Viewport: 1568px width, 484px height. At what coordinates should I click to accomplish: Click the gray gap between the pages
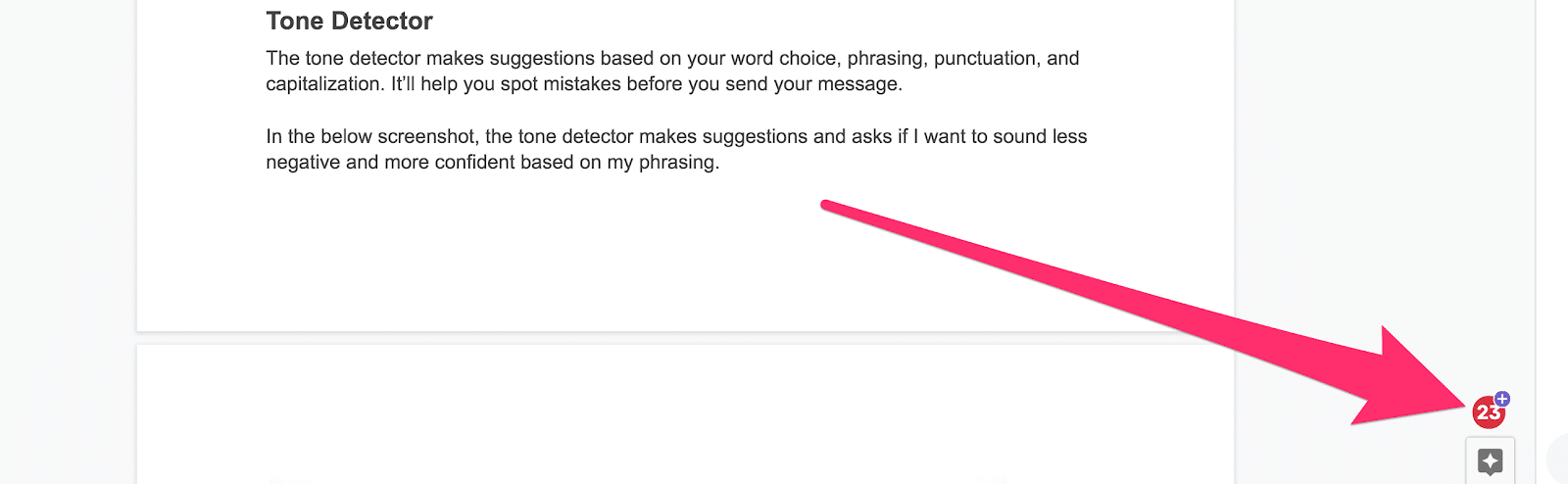685,338
